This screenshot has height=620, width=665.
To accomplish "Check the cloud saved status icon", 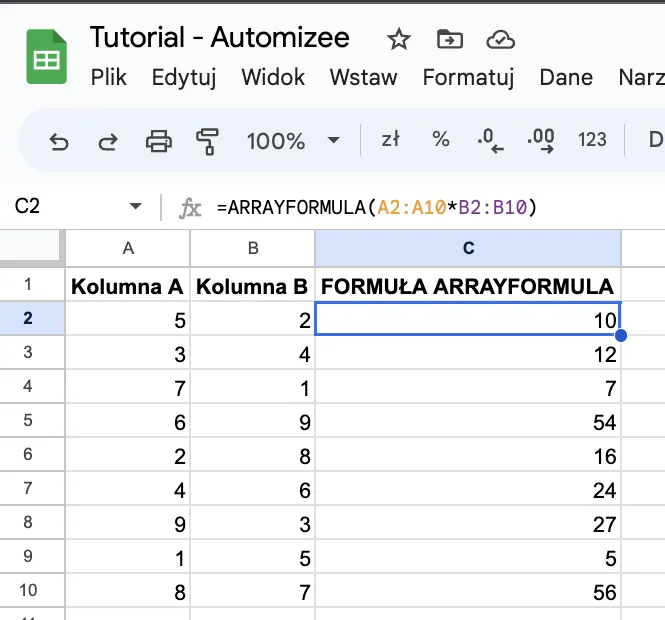I will [500, 40].
